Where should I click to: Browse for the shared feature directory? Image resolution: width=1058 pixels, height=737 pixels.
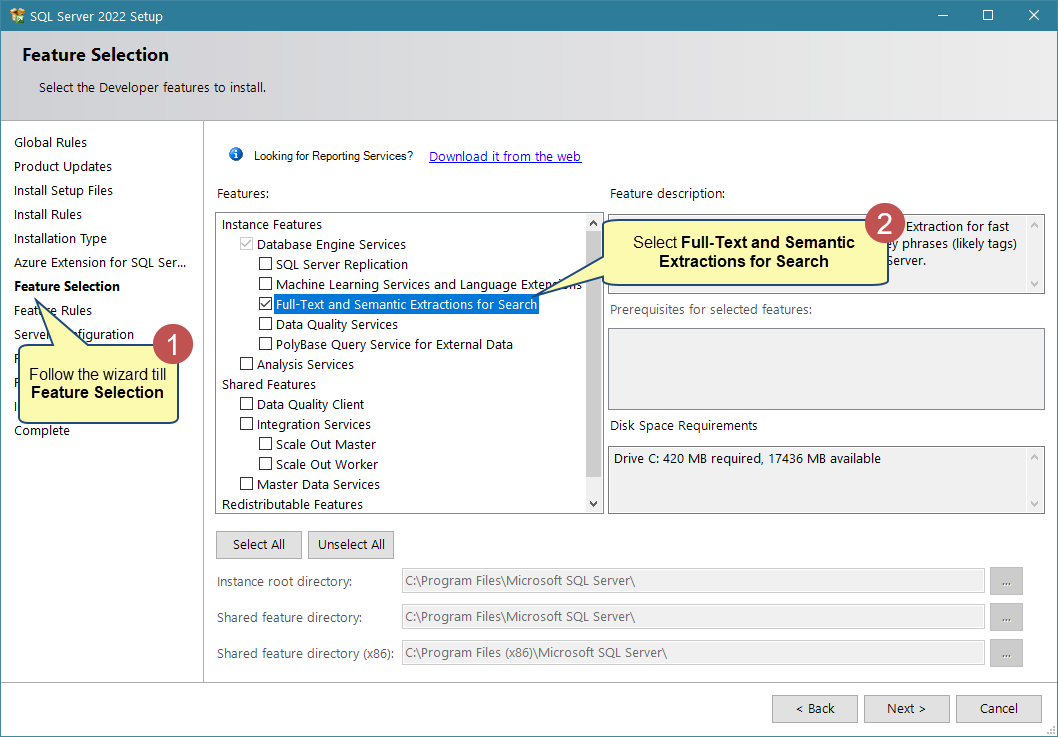tap(1006, 617)
